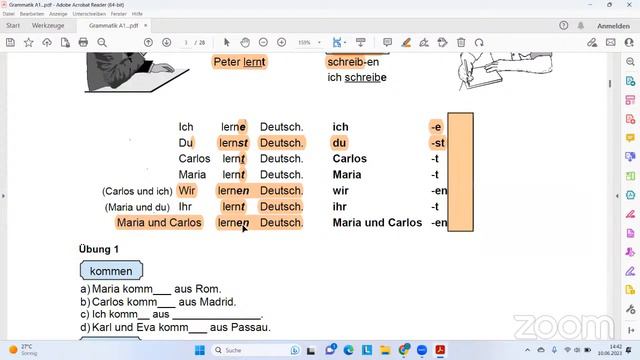Bookmark the document with the star icon
640x360 pixels.
click(29, 42)
